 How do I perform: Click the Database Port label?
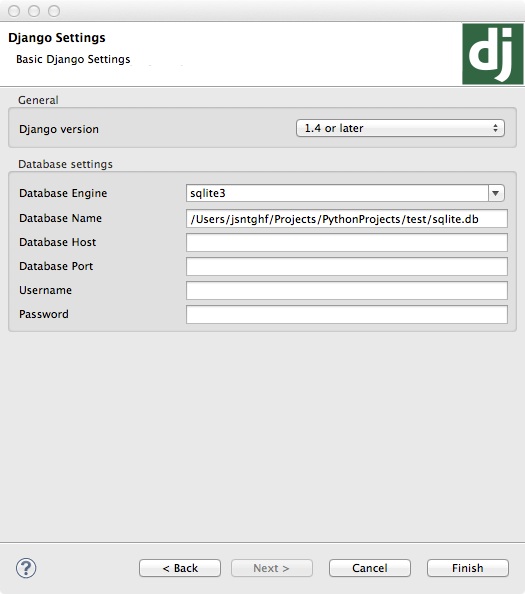(x=56, y=266)
